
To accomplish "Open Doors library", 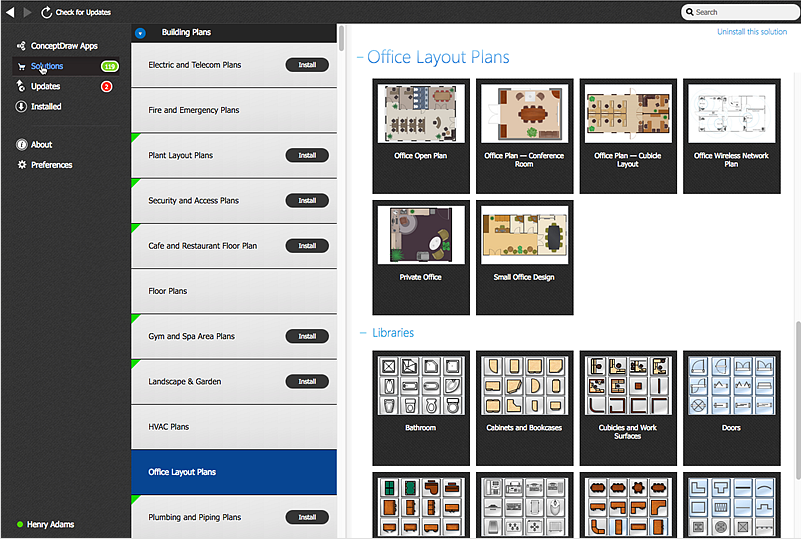I will pyautogui.click(x=732, y=408).
